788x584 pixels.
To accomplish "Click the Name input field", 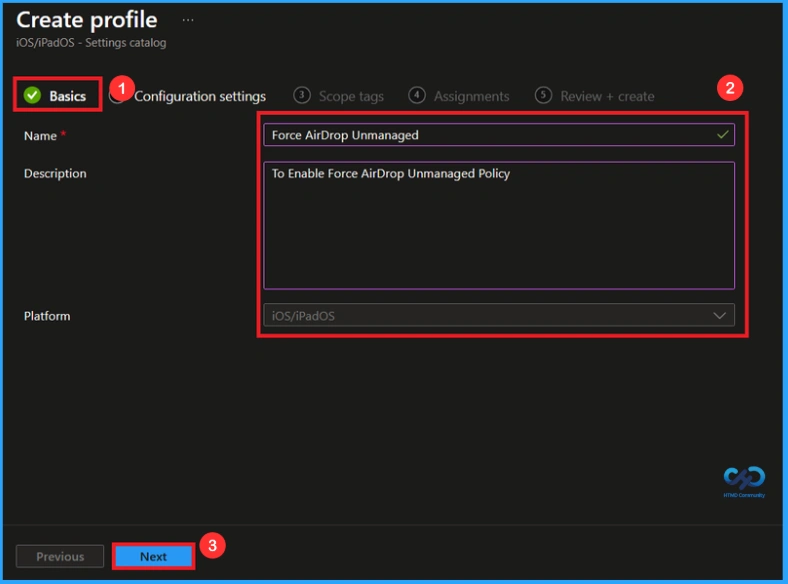I will pyautogui.click(x=499, y=135).
